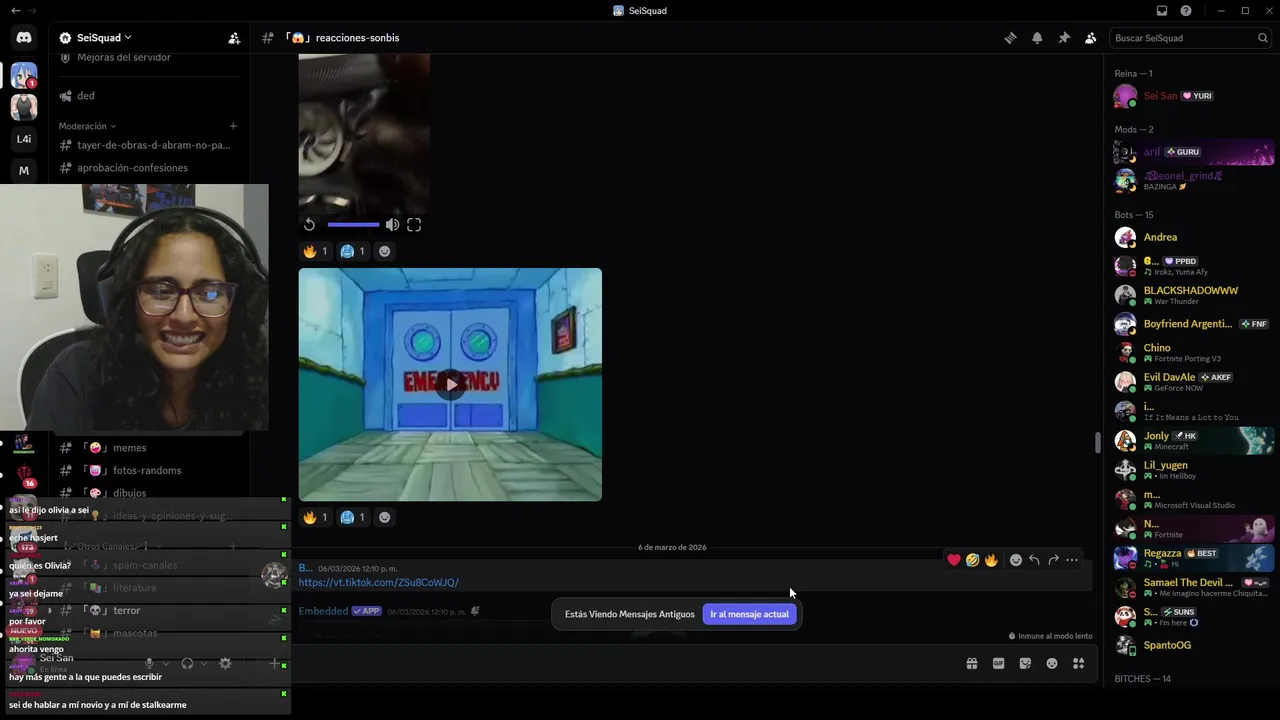The image size is (1280, 720).
Task: Add reaction under top video
Action: (x=385, y=251)
